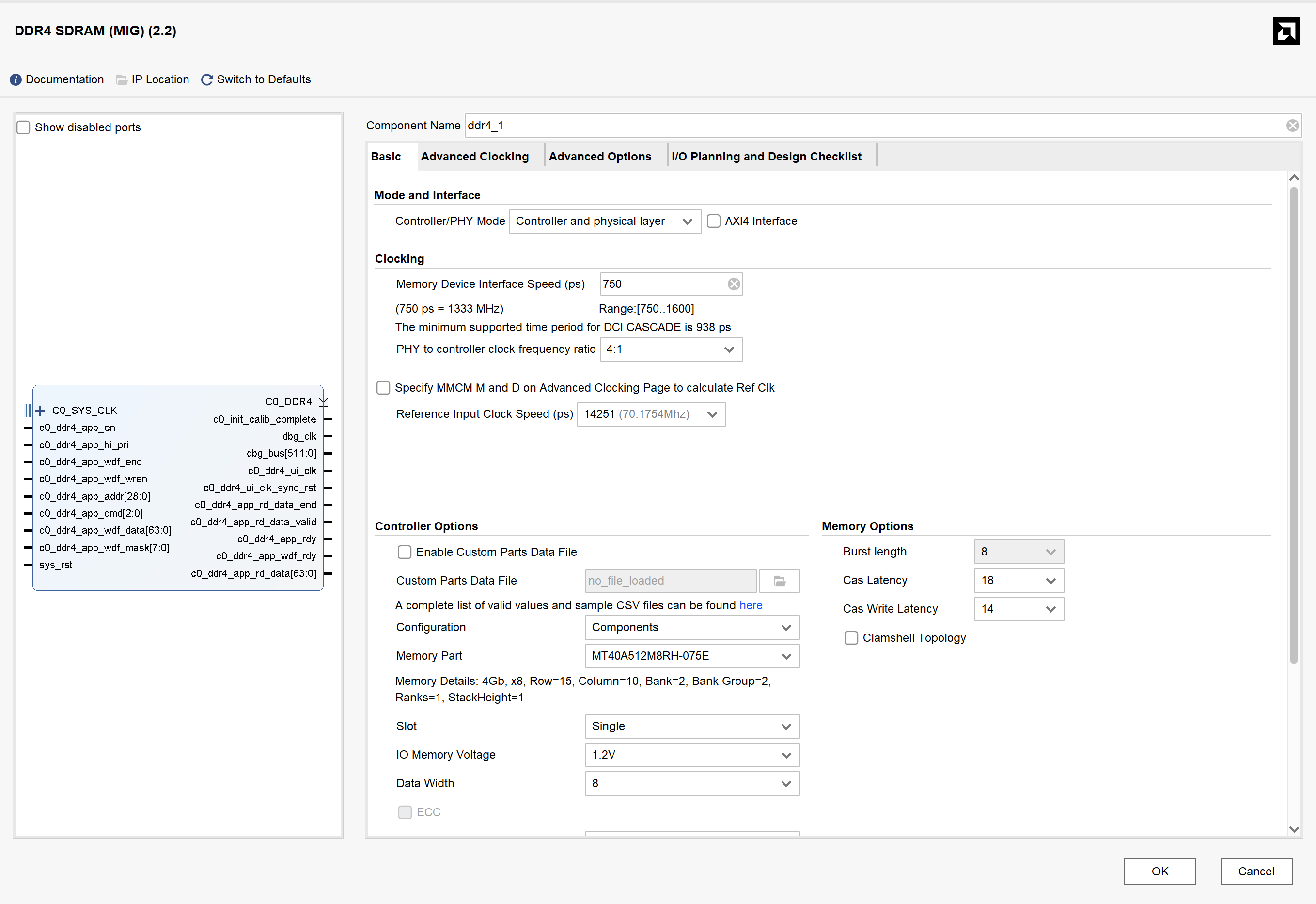Enable the AXI4 Interface checkbox
Viewport: 1316px width, 904px height.
[714, 221]
